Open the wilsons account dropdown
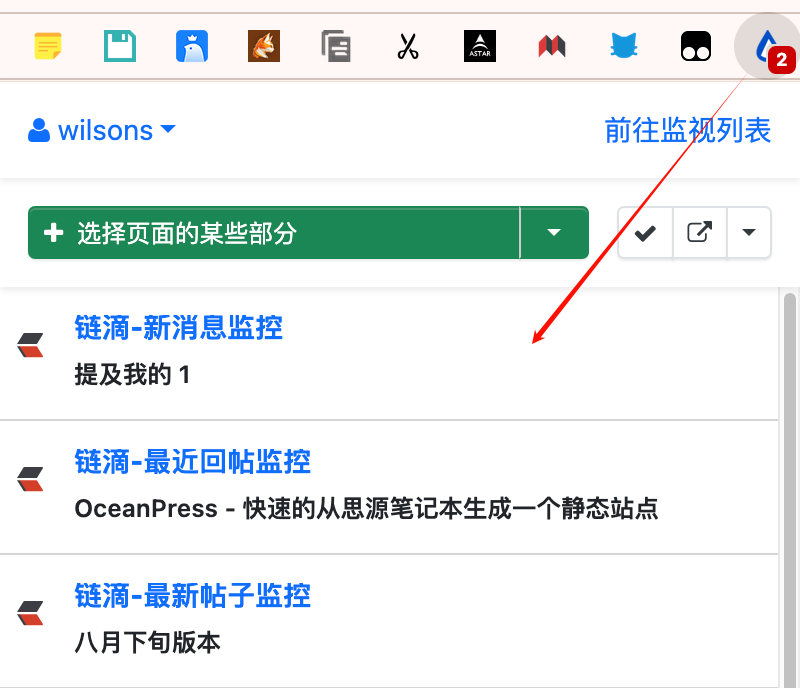The width and height of the screenshot is (800, 688). (102, 130)
